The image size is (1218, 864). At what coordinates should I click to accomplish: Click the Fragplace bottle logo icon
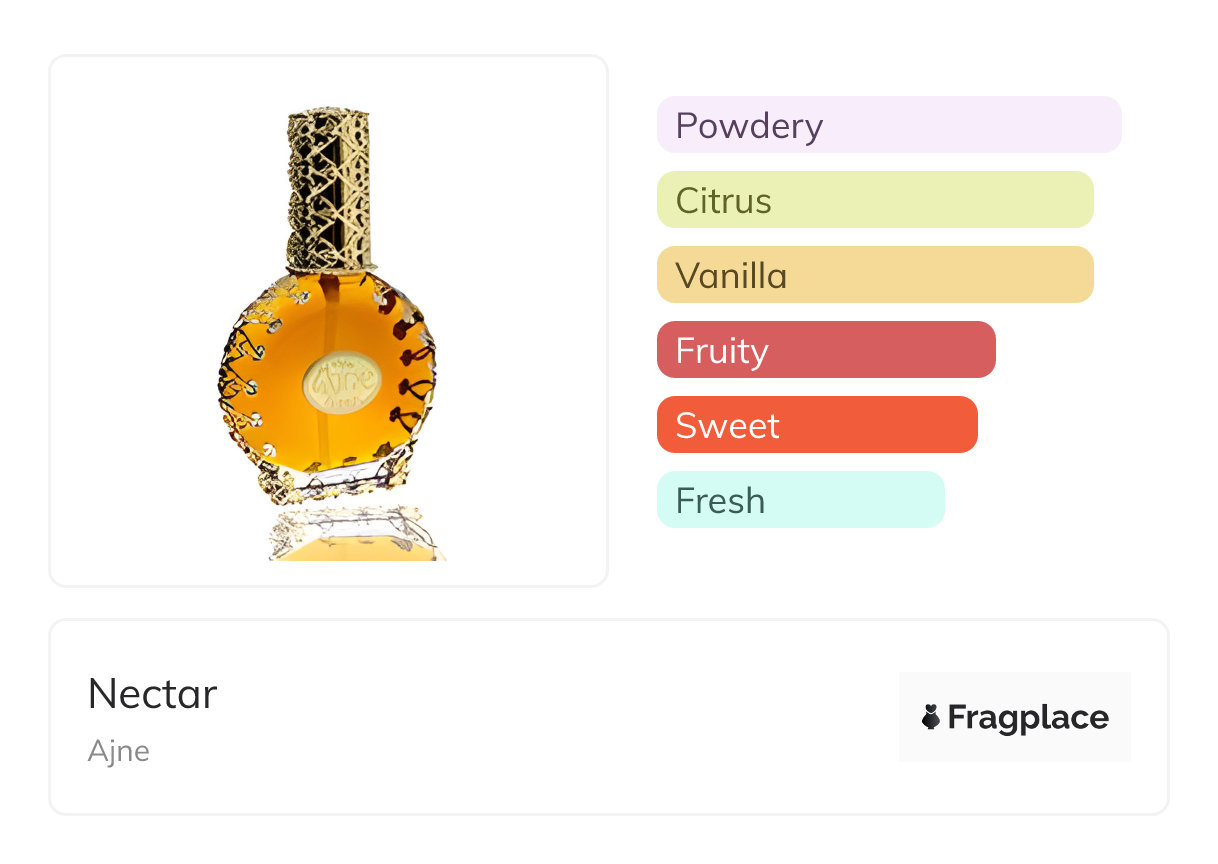(931, 717)
